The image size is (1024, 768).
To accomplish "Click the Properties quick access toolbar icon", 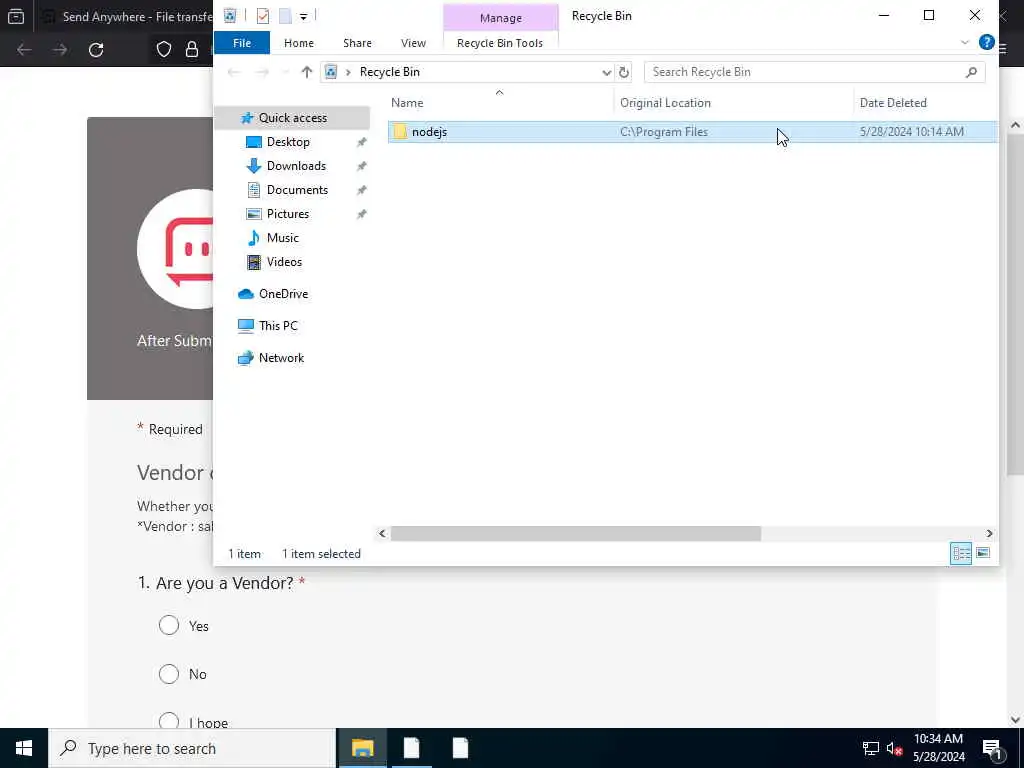I will (263, 16).
